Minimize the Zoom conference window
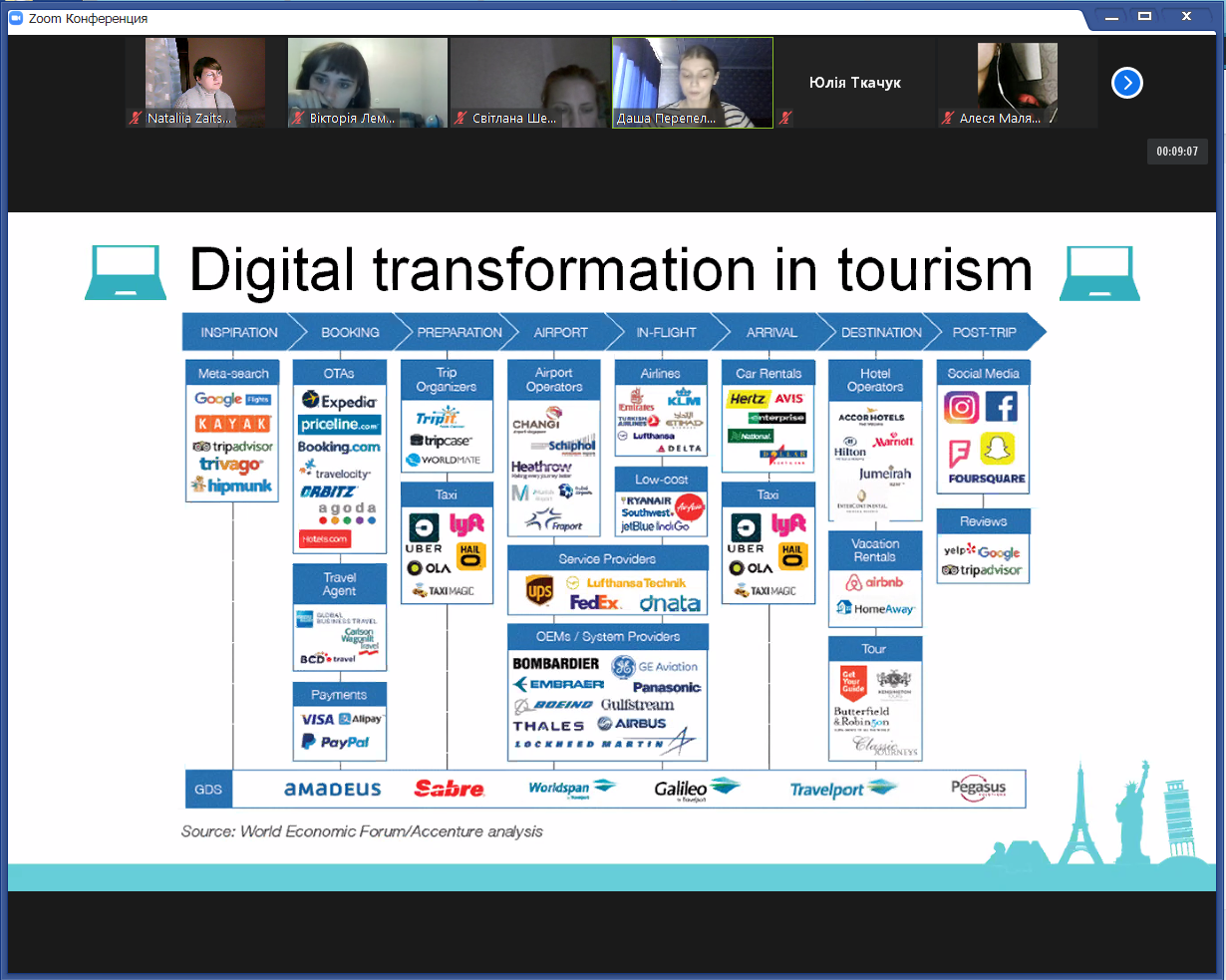 tap(1112, 17)
